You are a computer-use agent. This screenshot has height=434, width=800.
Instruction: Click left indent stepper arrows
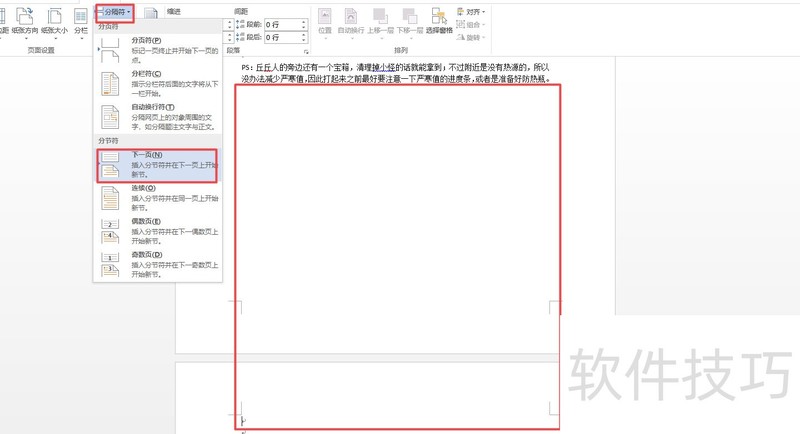[229, 24]
